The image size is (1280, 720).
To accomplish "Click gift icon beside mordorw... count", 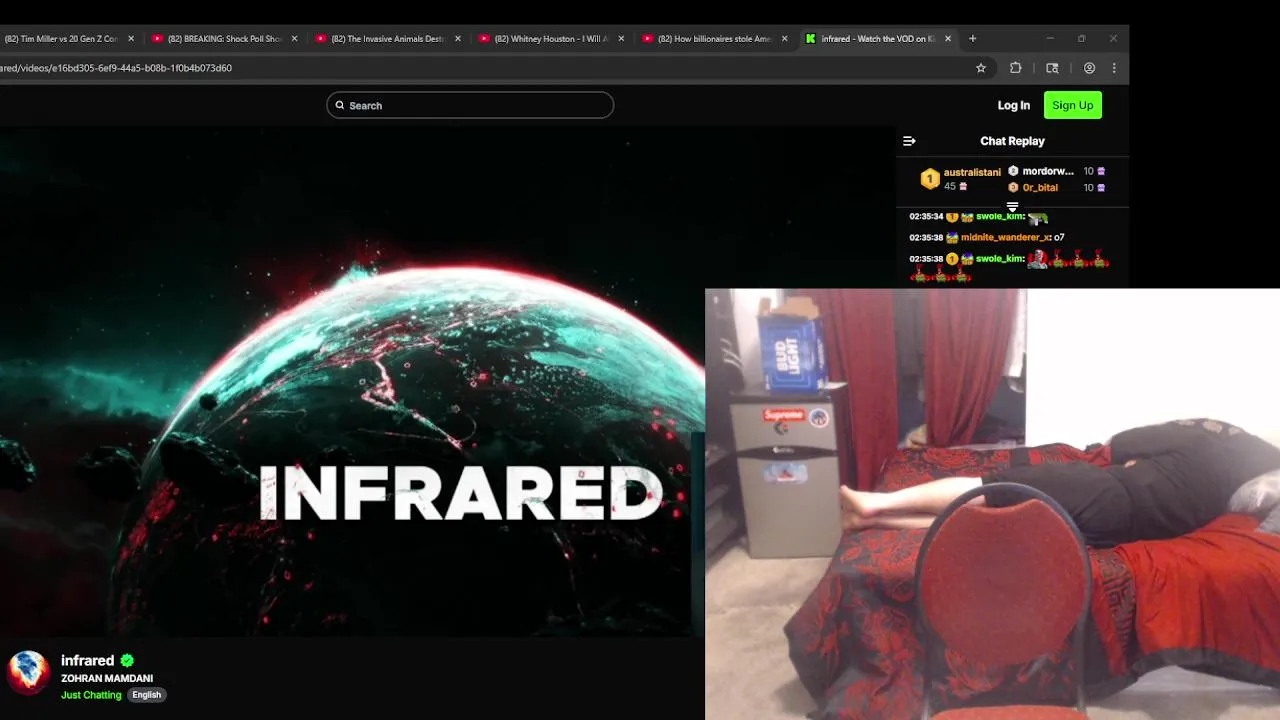I will coord(1101,171).
